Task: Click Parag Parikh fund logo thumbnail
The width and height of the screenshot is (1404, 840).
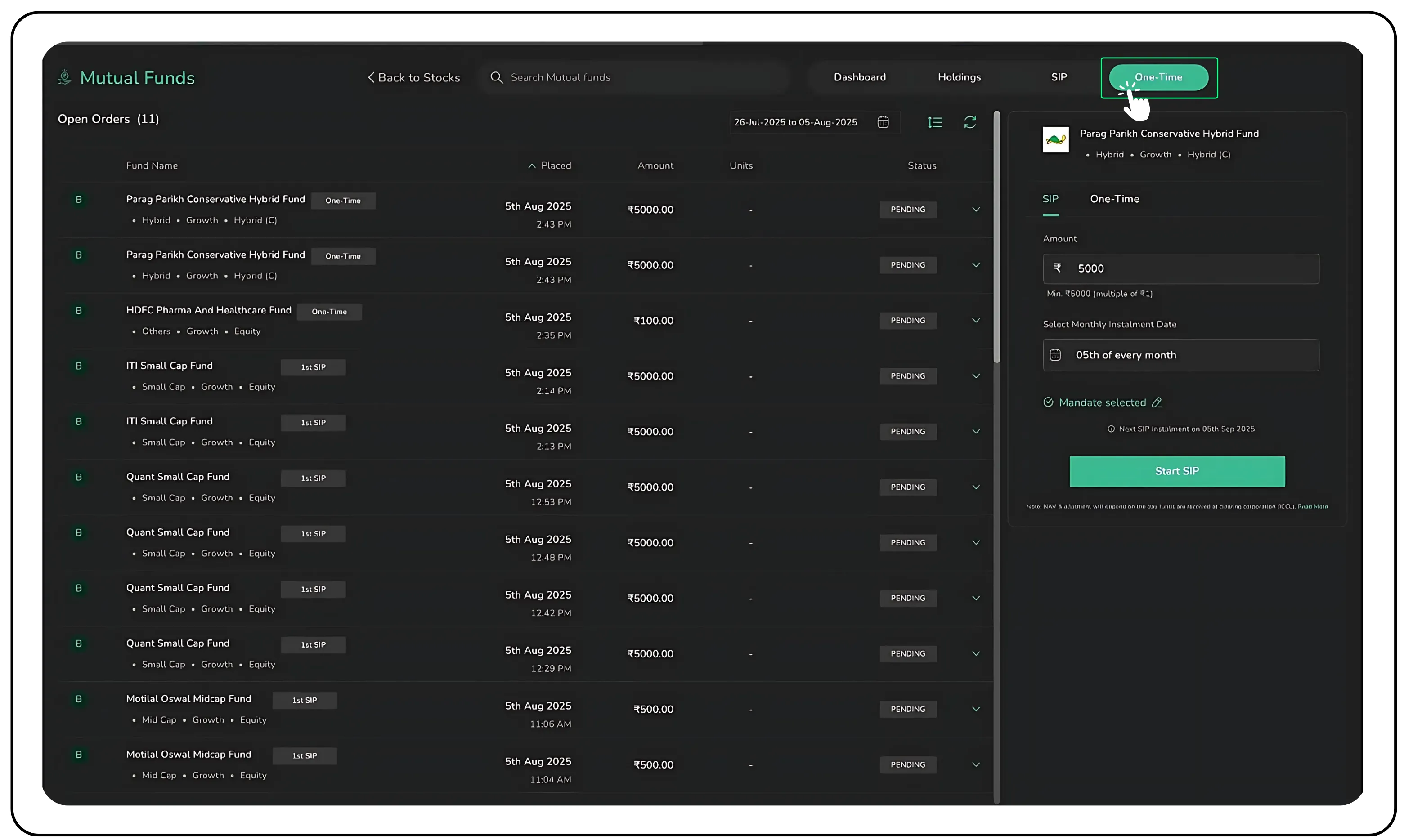Action: pos(1055,139)
